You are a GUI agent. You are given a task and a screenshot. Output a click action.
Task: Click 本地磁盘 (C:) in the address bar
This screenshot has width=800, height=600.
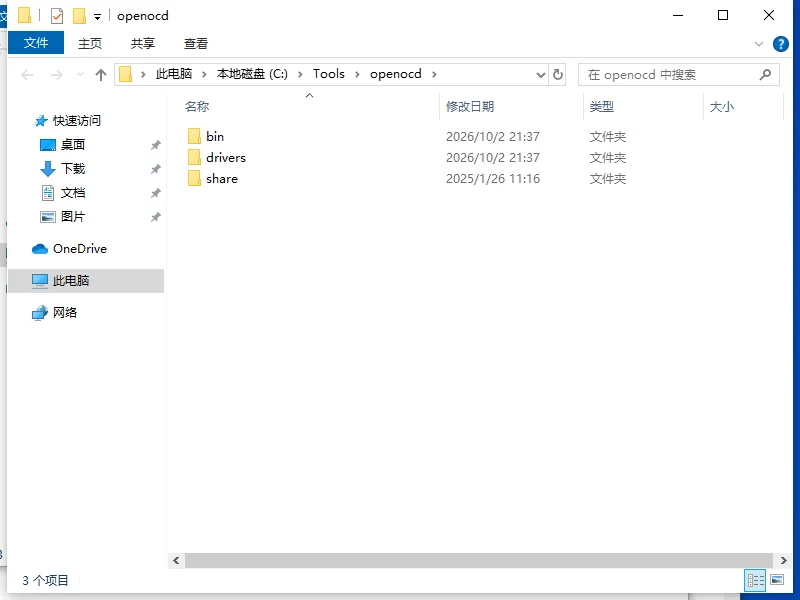pyautogui.click(x=252, y=74)
